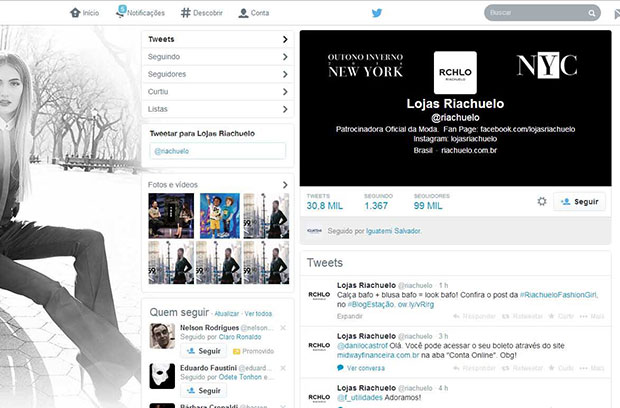
Task: Open midwayfinanceira.com.br link
Action: click(x=378, y=355)
